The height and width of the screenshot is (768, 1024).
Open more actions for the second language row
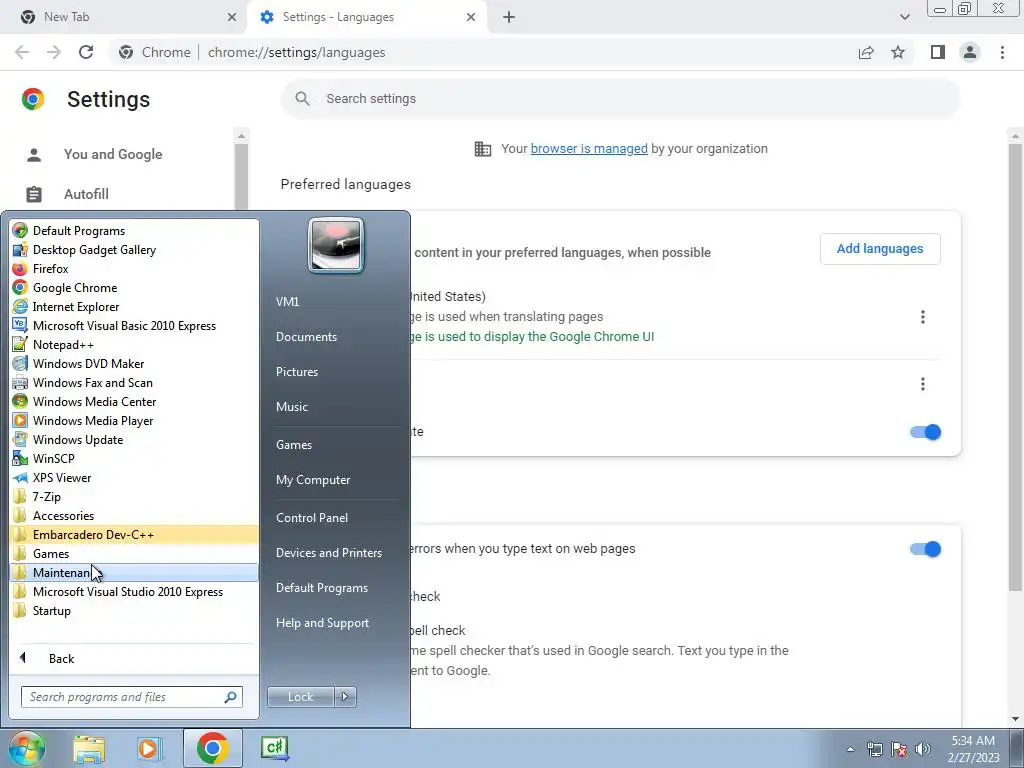[x=922, y=383]
